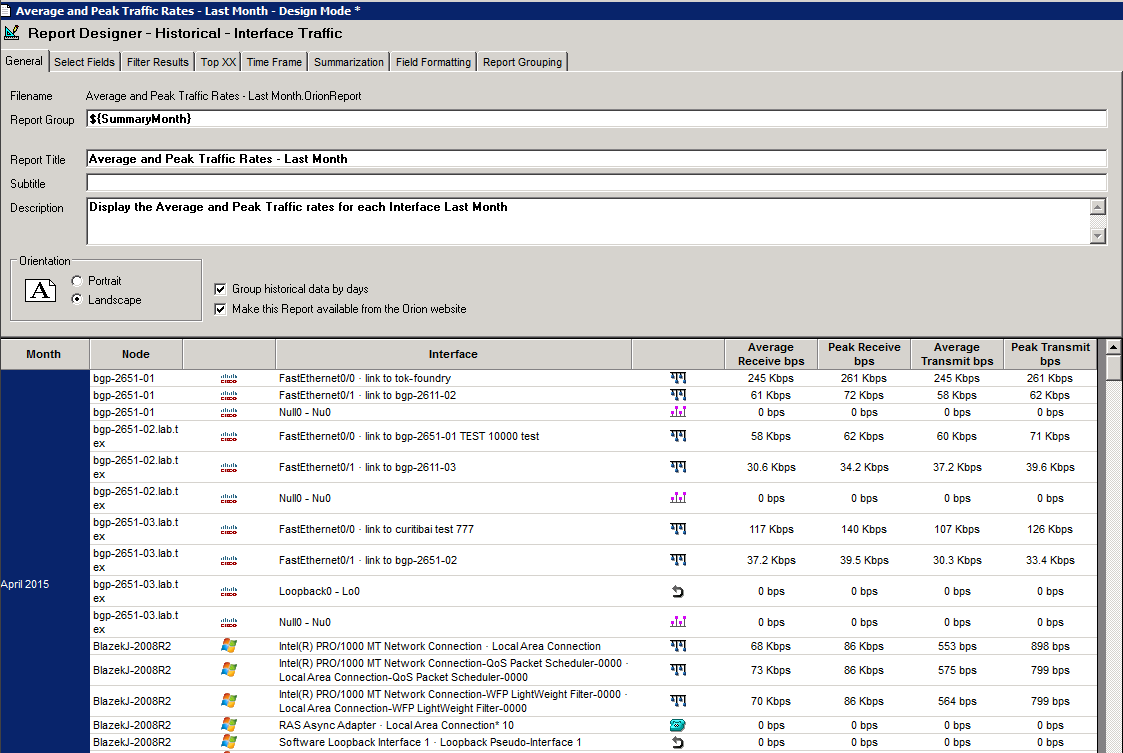Click the Peak Receive bps column header

864,354
